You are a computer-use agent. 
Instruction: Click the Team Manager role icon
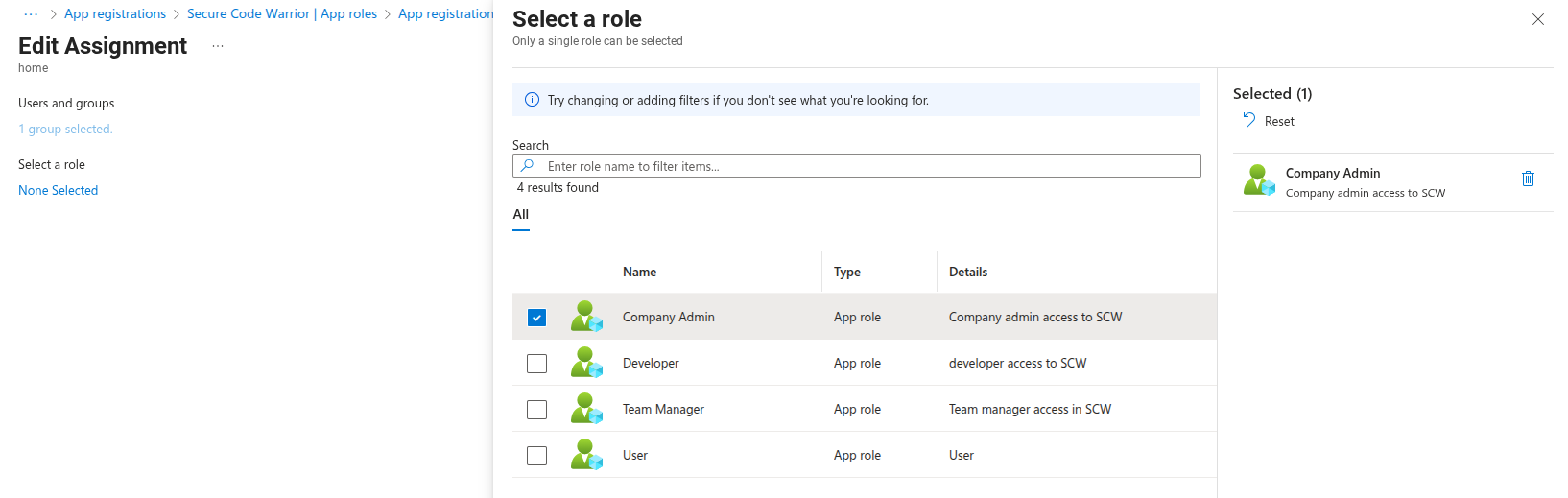pos(586,409)
